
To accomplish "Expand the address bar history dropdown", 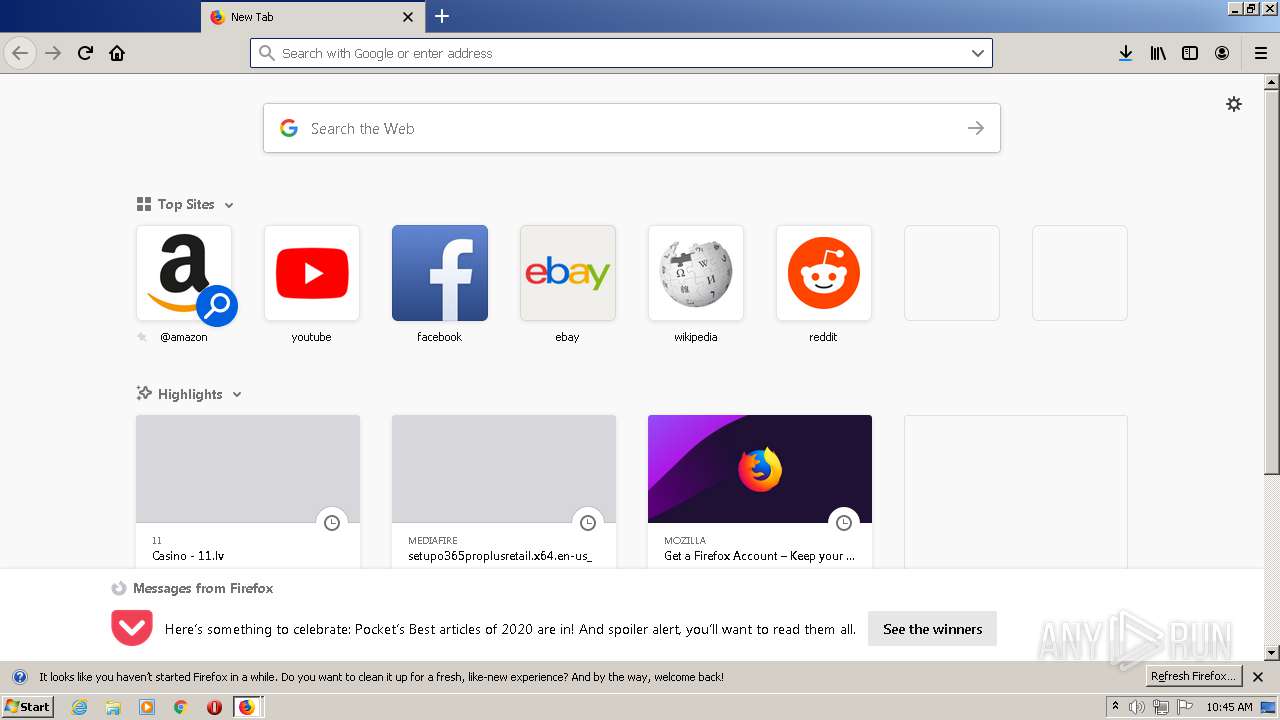I will (978, 53).
